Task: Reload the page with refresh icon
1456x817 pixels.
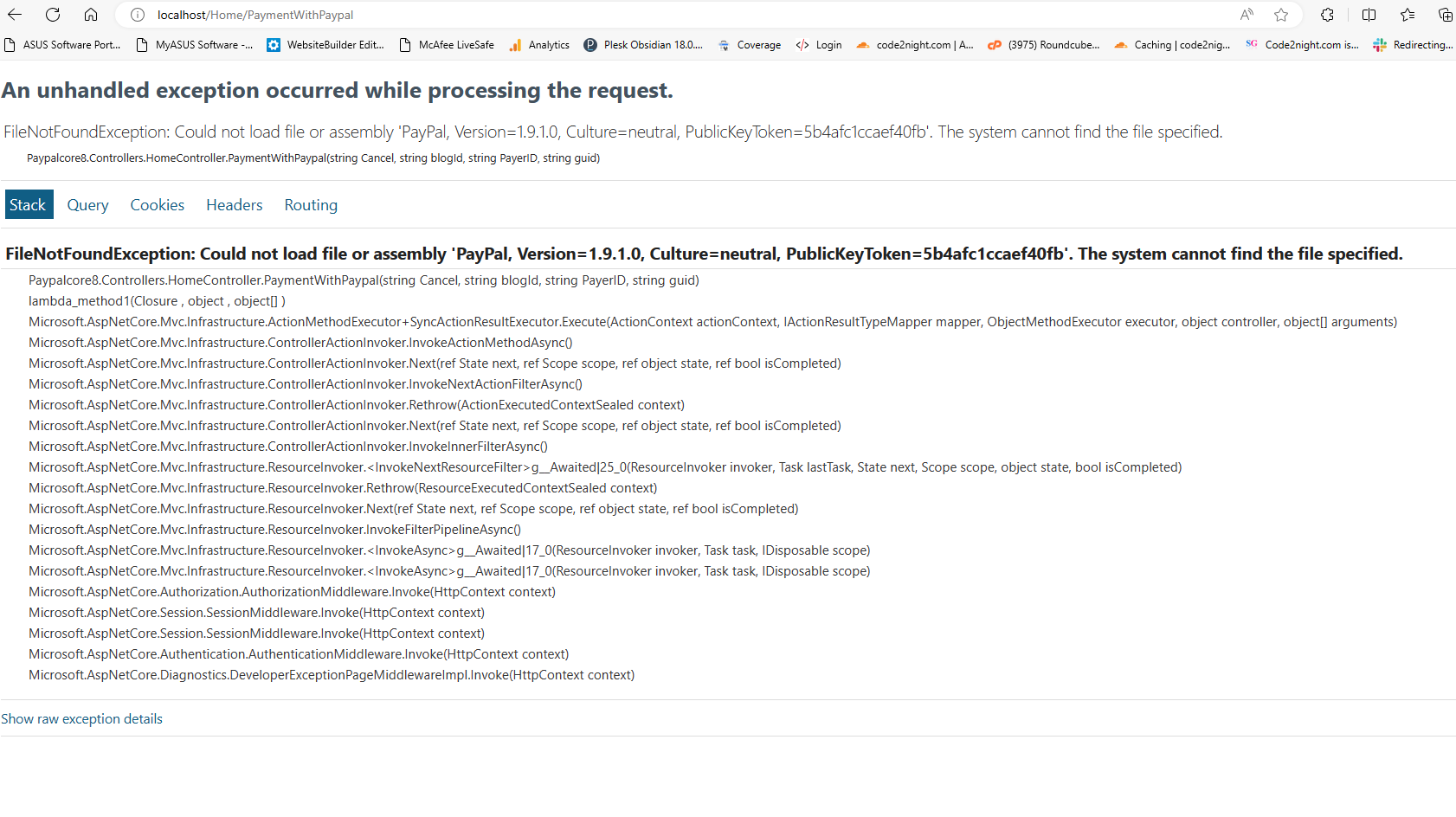Action: (53, 15)
